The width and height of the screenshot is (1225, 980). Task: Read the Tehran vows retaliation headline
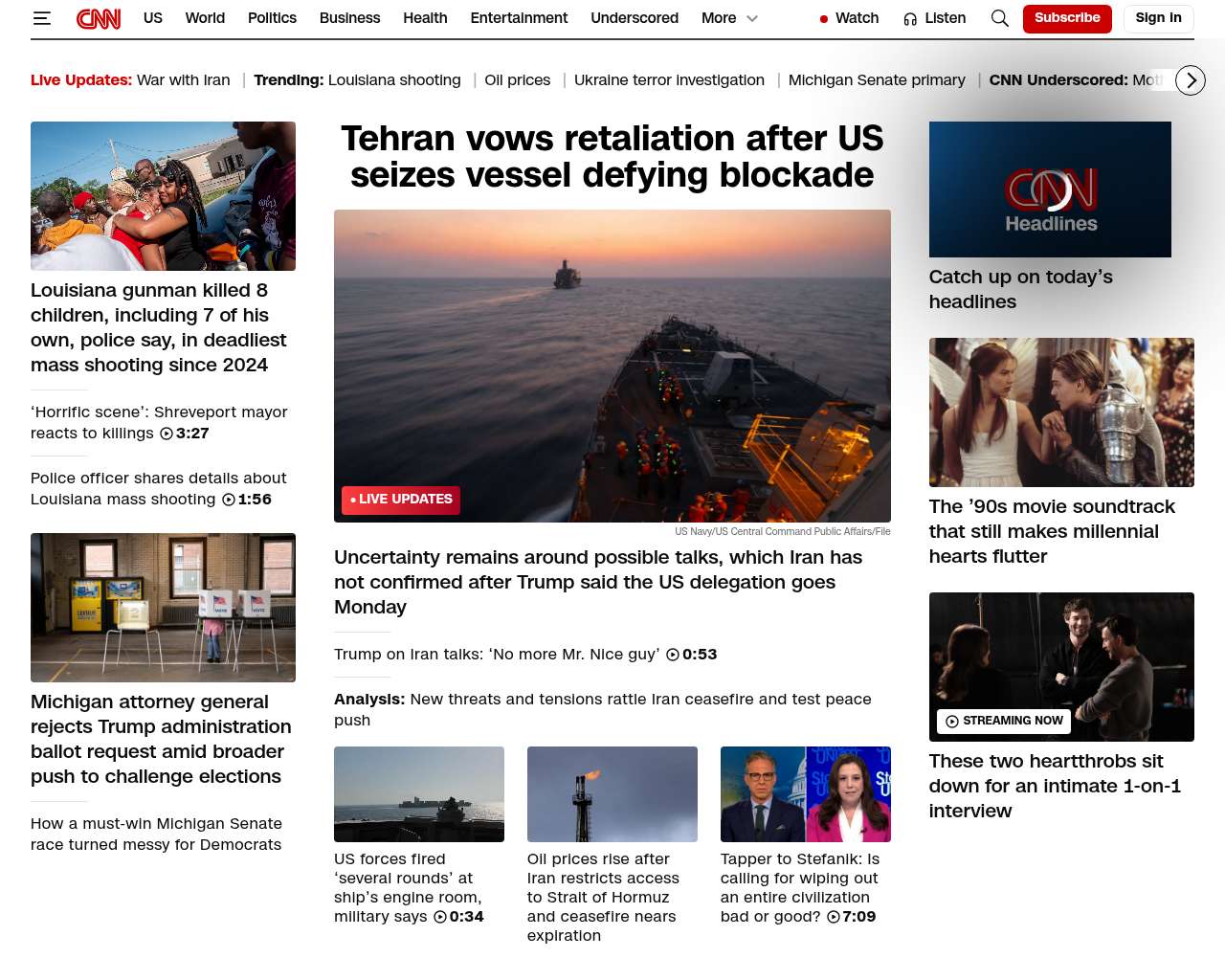pyautogui.click(x=612, y=157)
